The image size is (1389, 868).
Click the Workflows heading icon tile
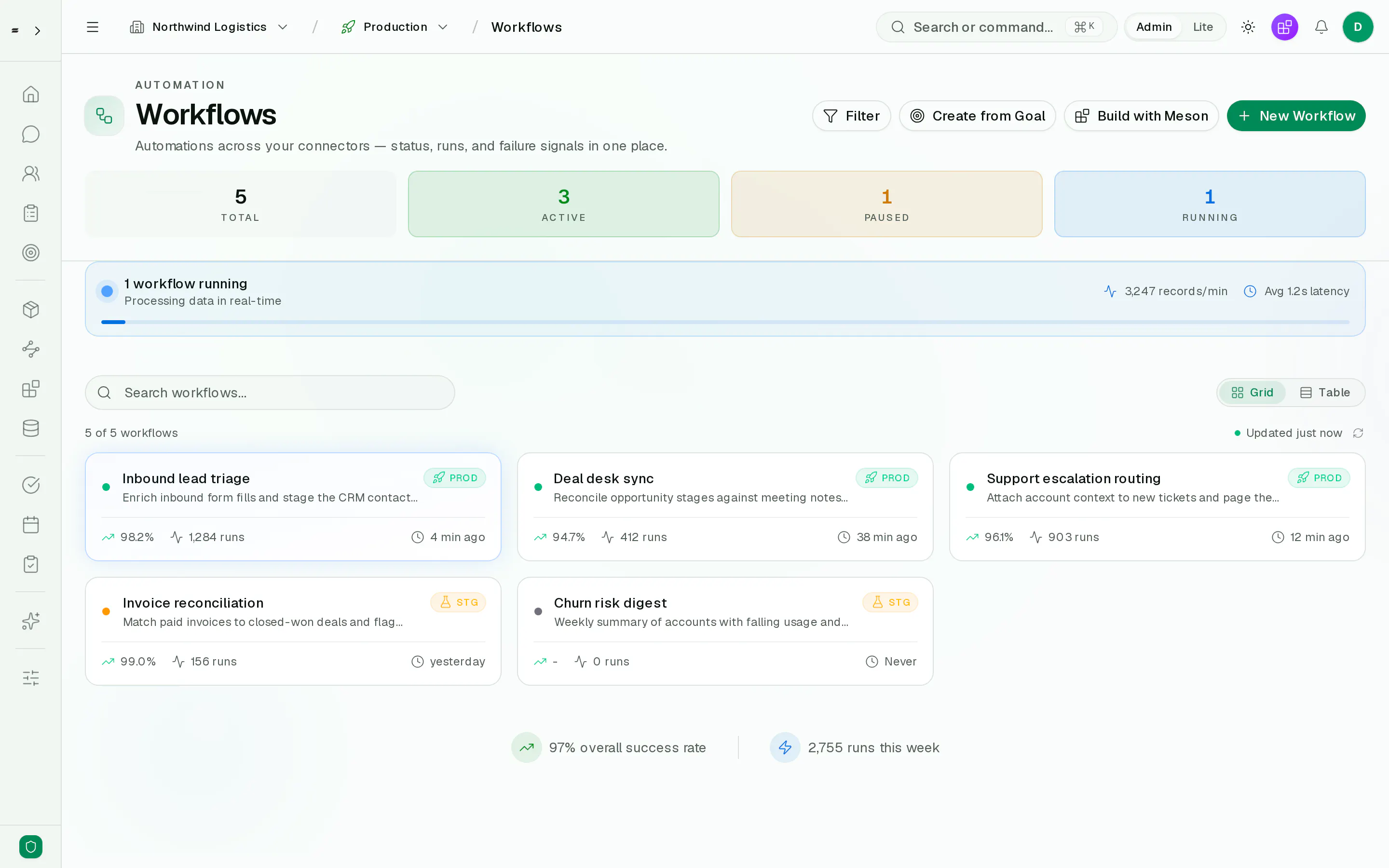104,115
